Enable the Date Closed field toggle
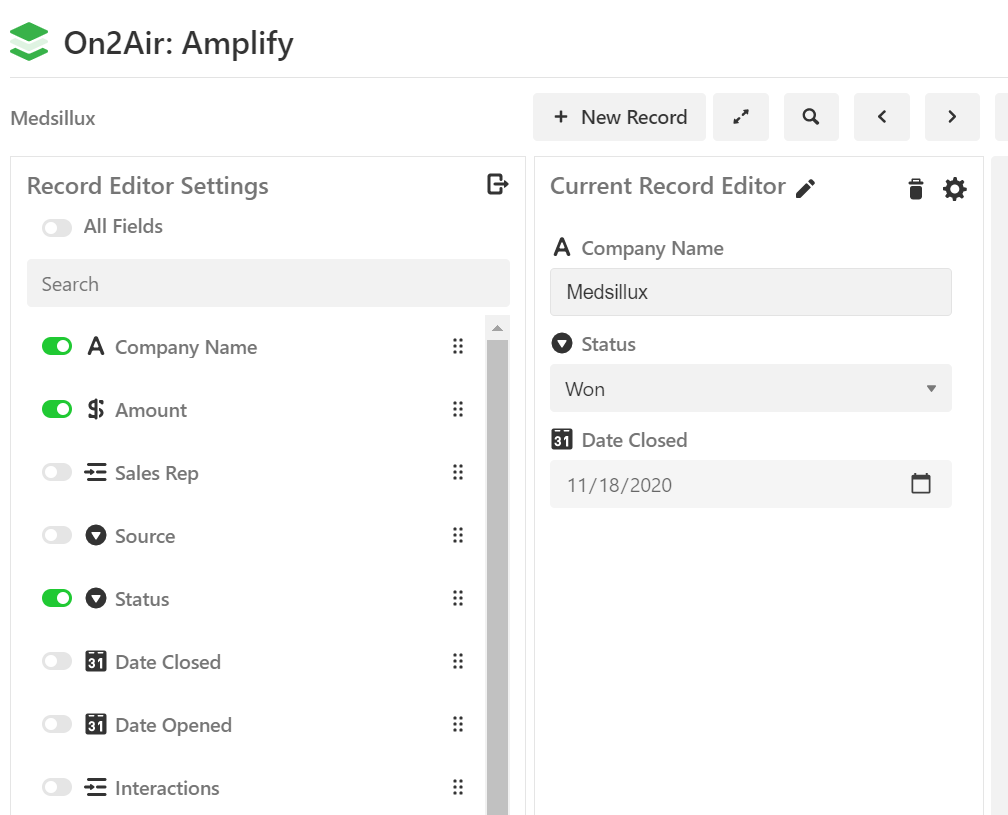The width and height of the screenshot is (1008, 815). [x=57, y=661]
